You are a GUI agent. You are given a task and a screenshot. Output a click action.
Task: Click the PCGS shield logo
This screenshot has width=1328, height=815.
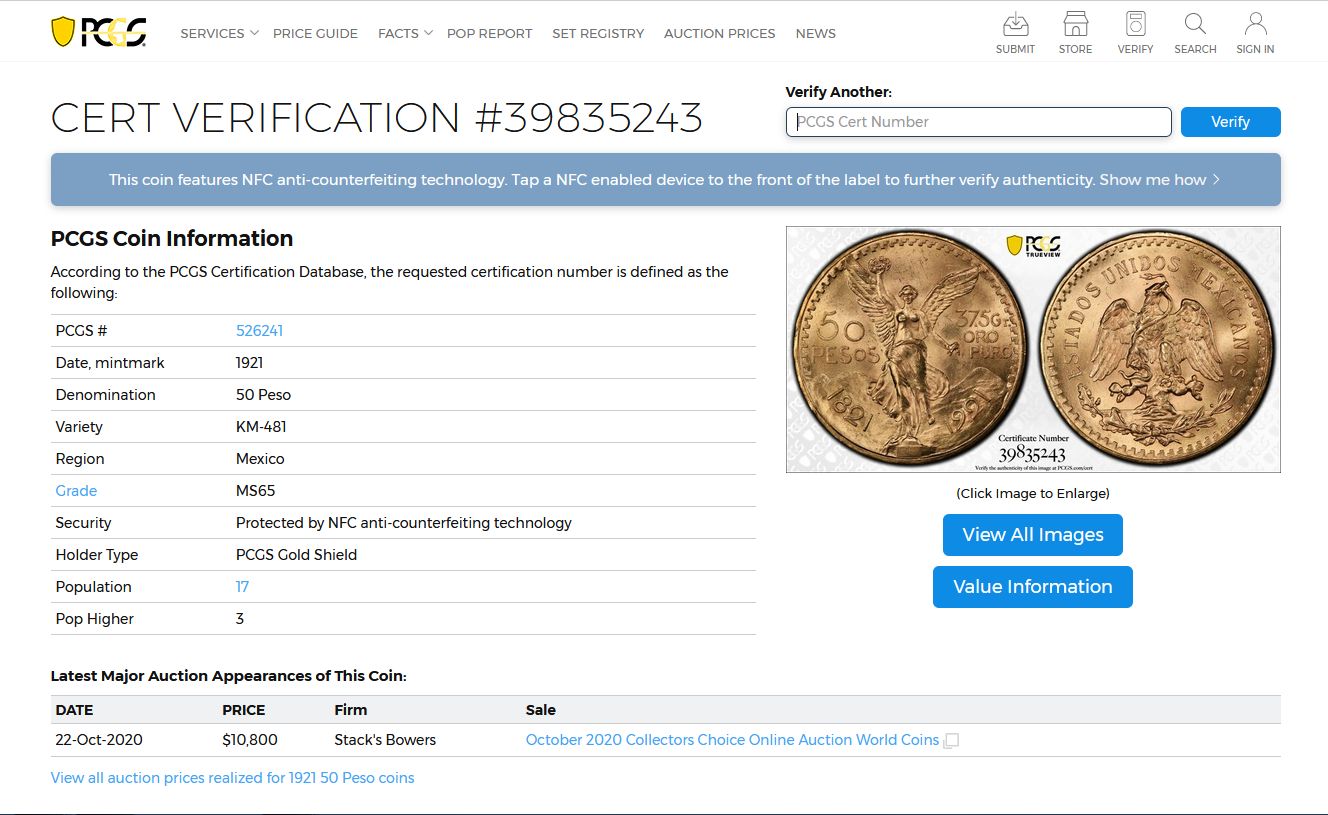[x=98, y=32]
